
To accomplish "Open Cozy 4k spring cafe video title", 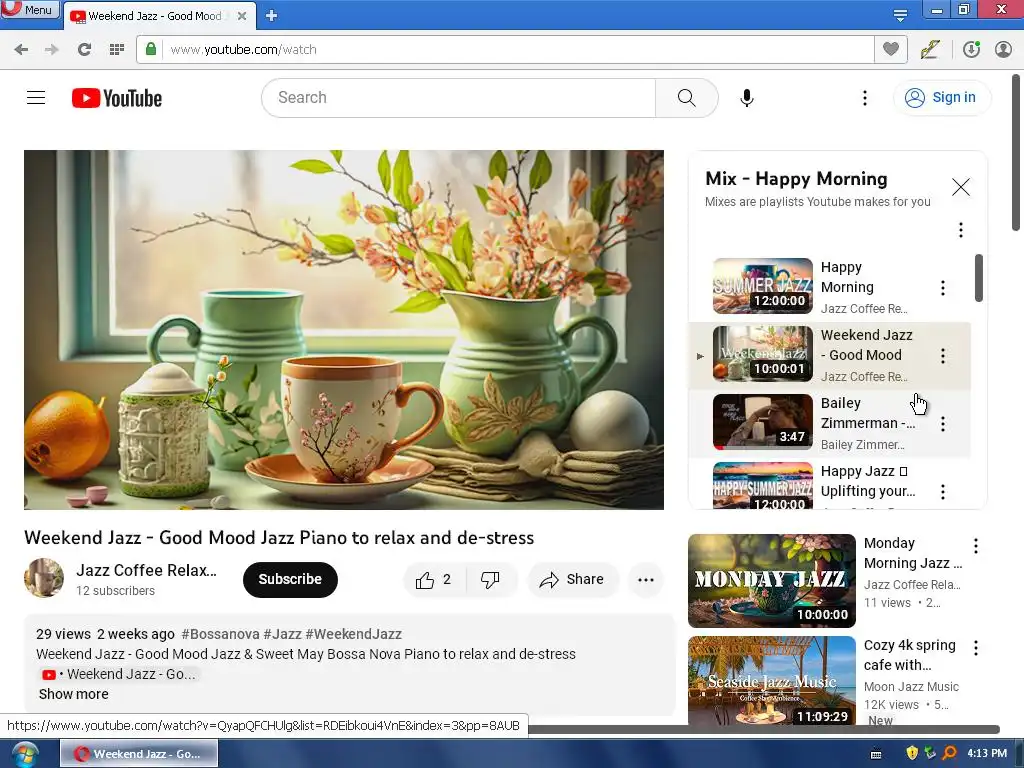I will [909, 655].
